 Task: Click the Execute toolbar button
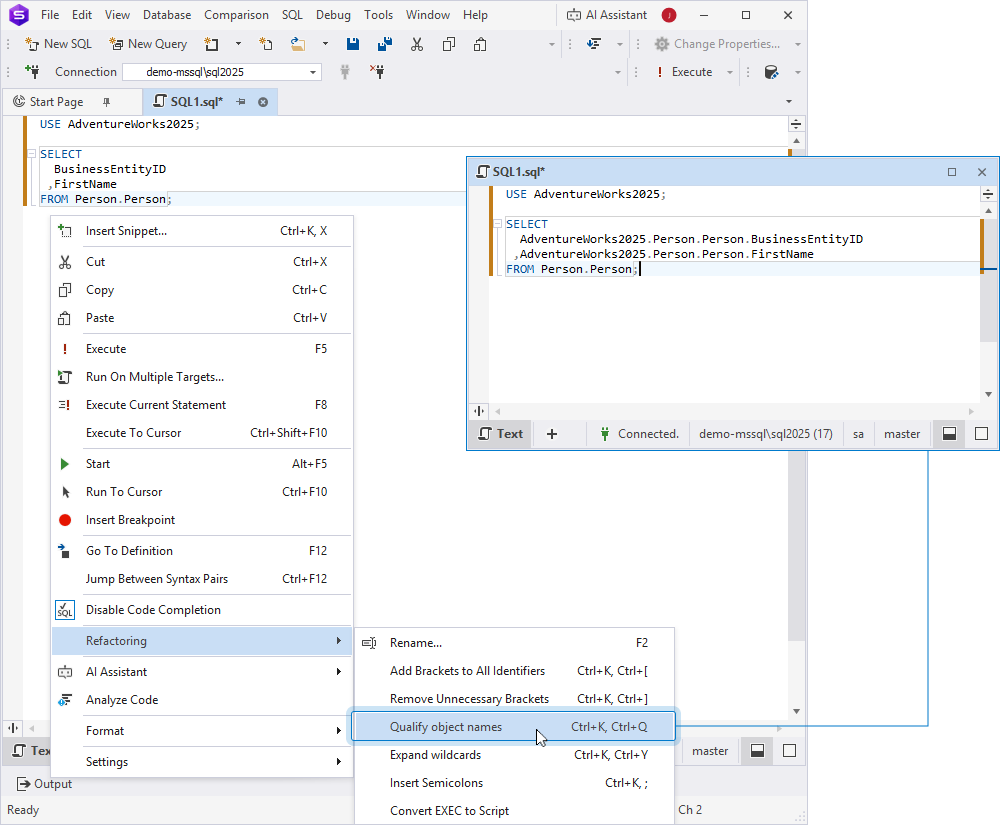tap(684, 72)
